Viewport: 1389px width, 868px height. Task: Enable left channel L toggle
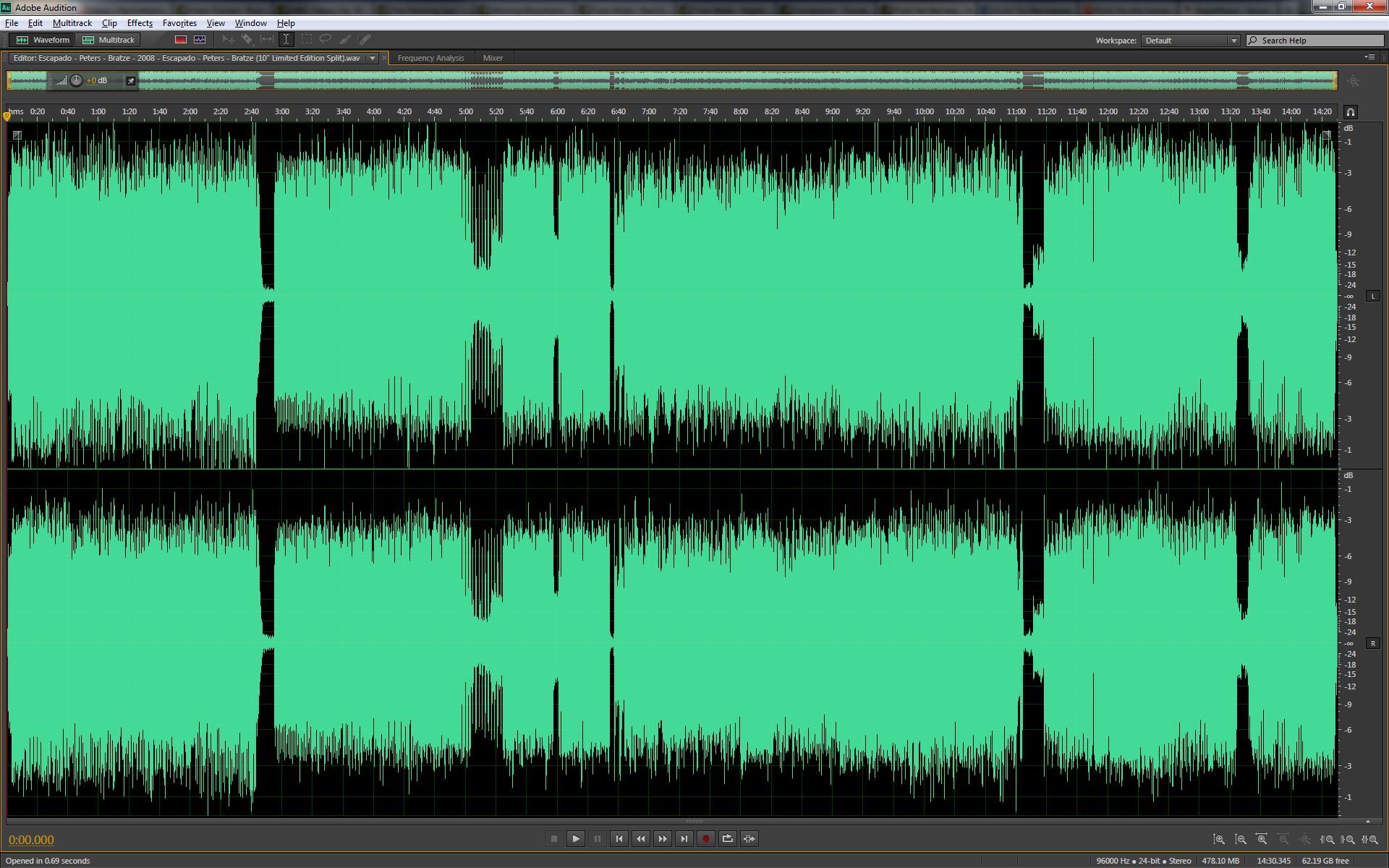[1372, 296]
